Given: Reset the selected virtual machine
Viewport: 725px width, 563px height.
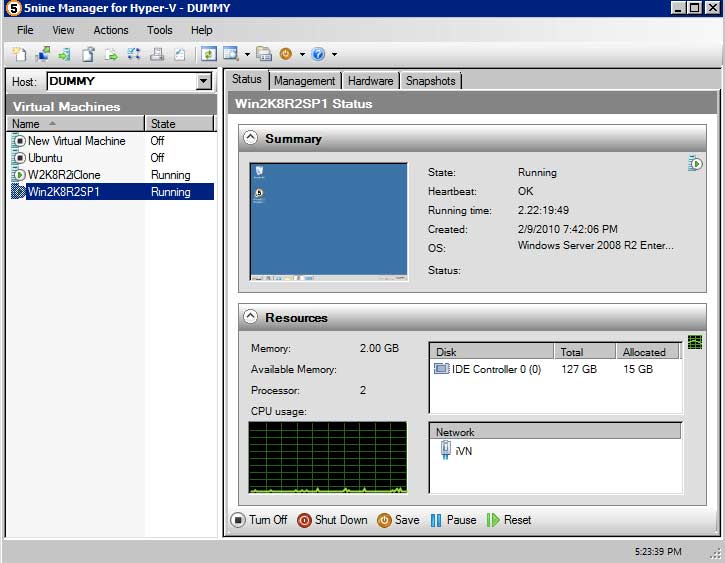Looking at the screenshot, I should 509,520.
